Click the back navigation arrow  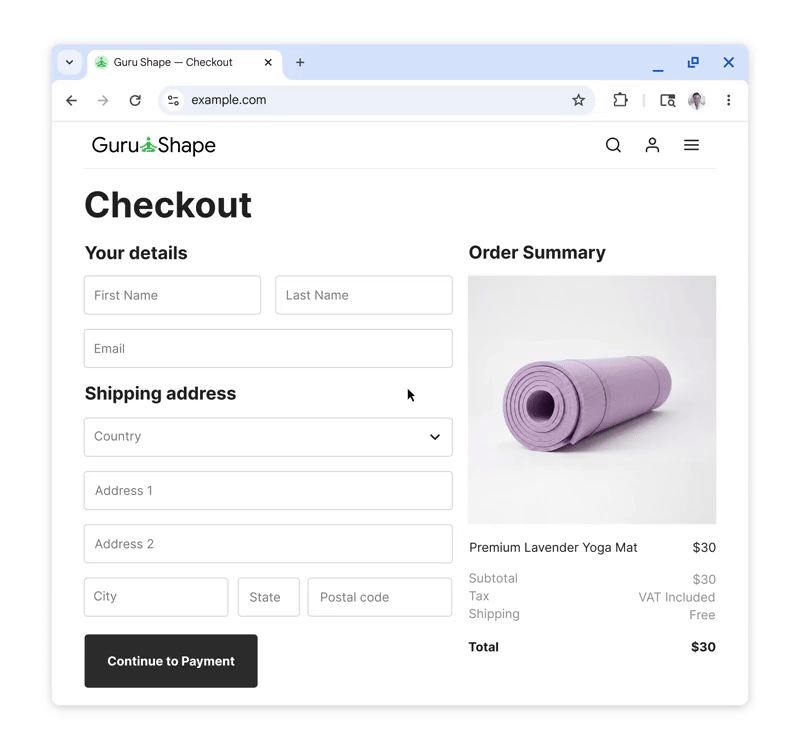click(x=71, y=100)
